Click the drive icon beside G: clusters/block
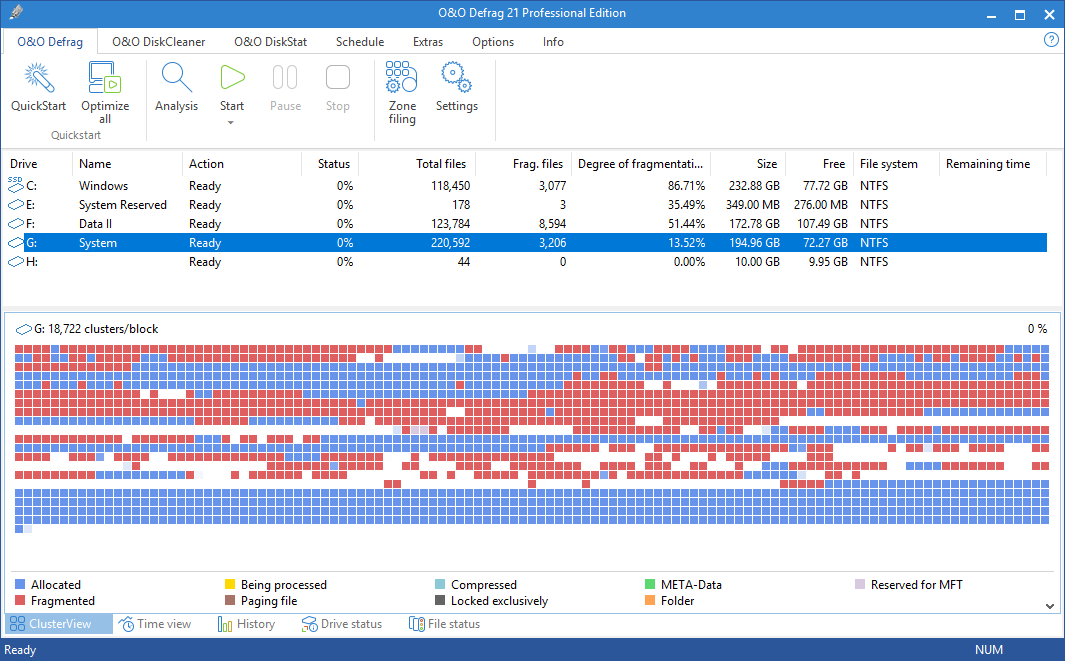This screenshot has height=661, width=1065. tap(24, 329)
